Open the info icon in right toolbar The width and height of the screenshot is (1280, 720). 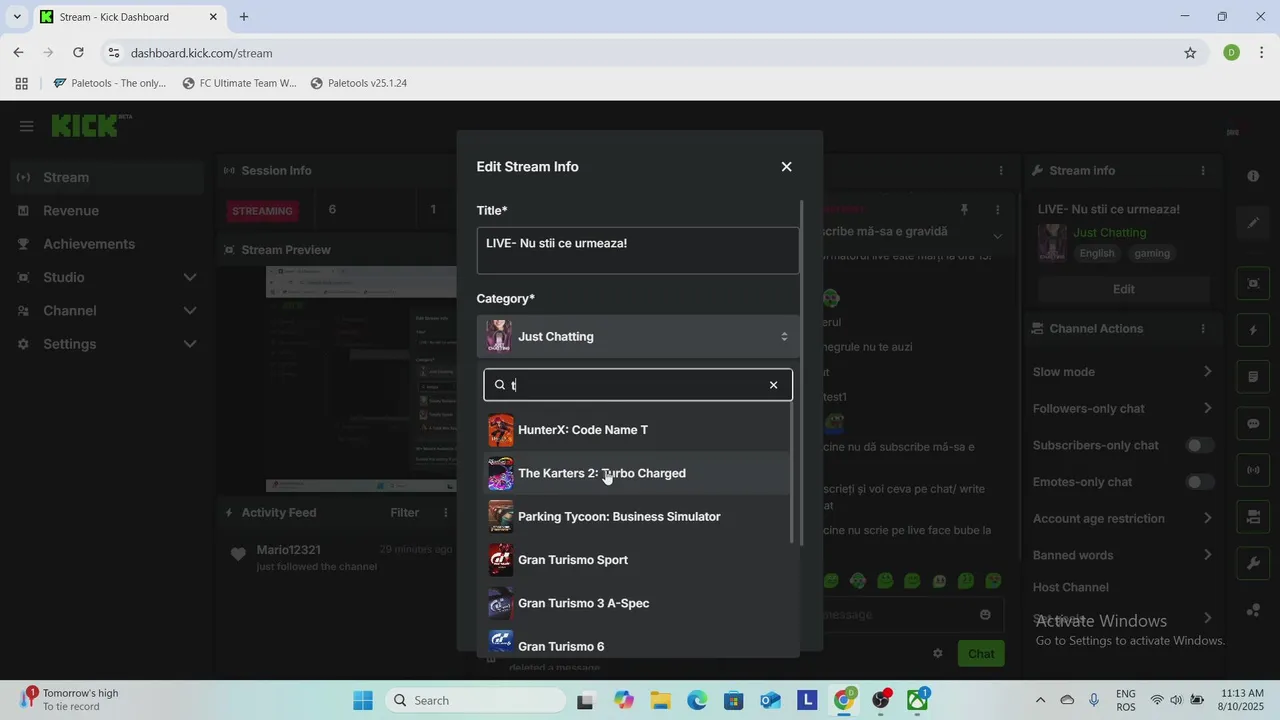pos(1253,176)
